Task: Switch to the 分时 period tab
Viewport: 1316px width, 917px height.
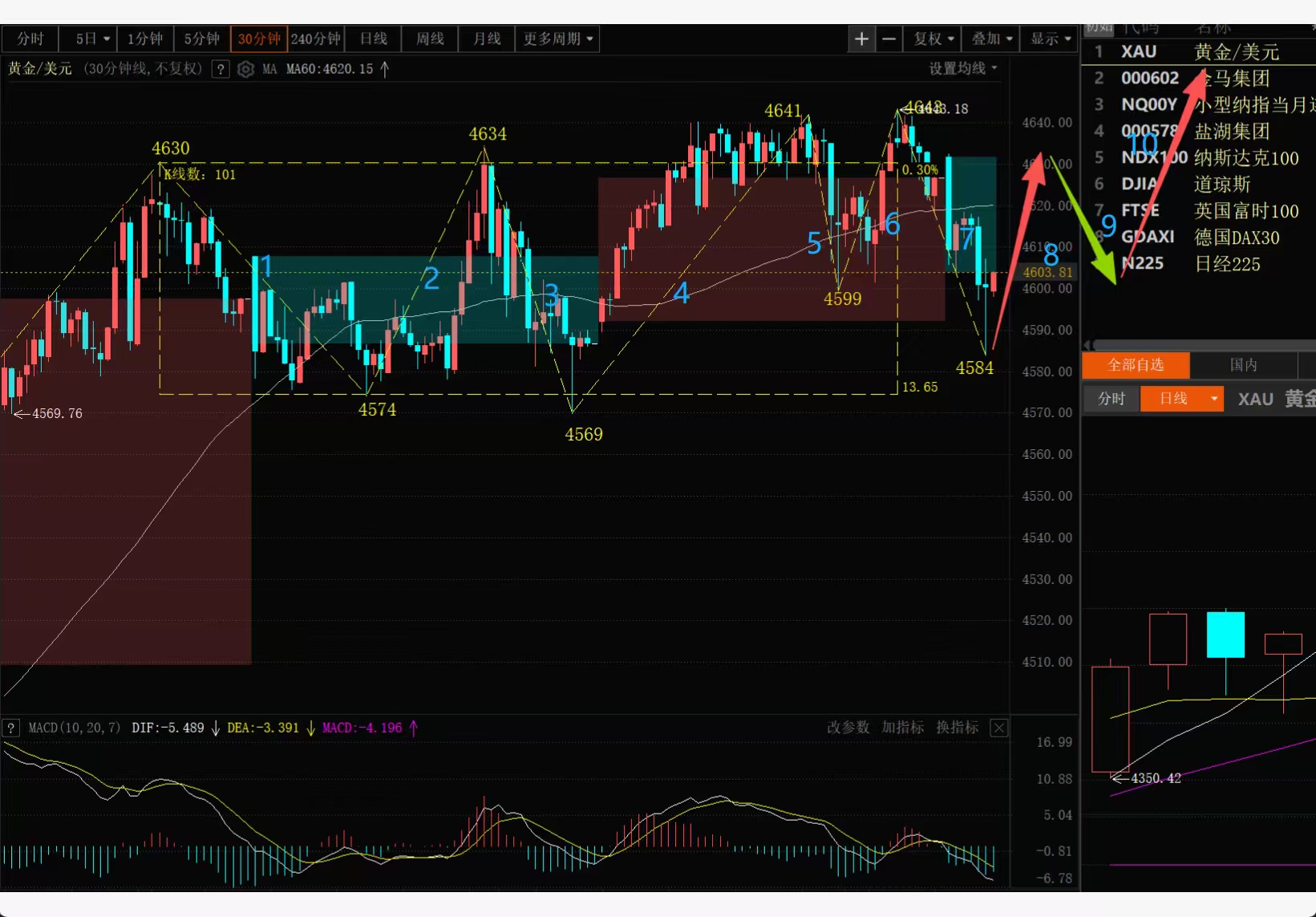Action: coord(30,39)
